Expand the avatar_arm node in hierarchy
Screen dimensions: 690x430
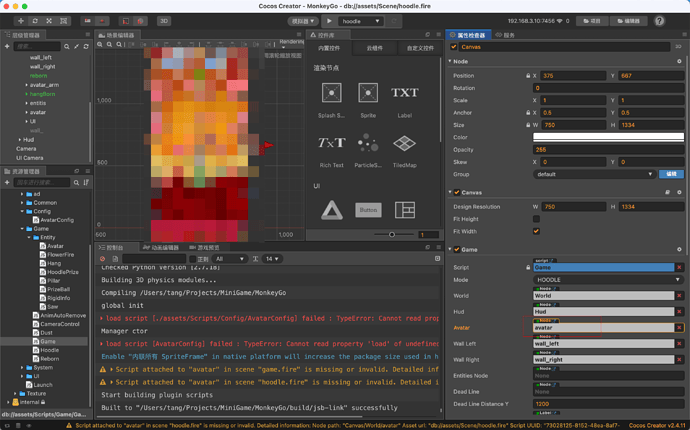[x=27, y=85]
